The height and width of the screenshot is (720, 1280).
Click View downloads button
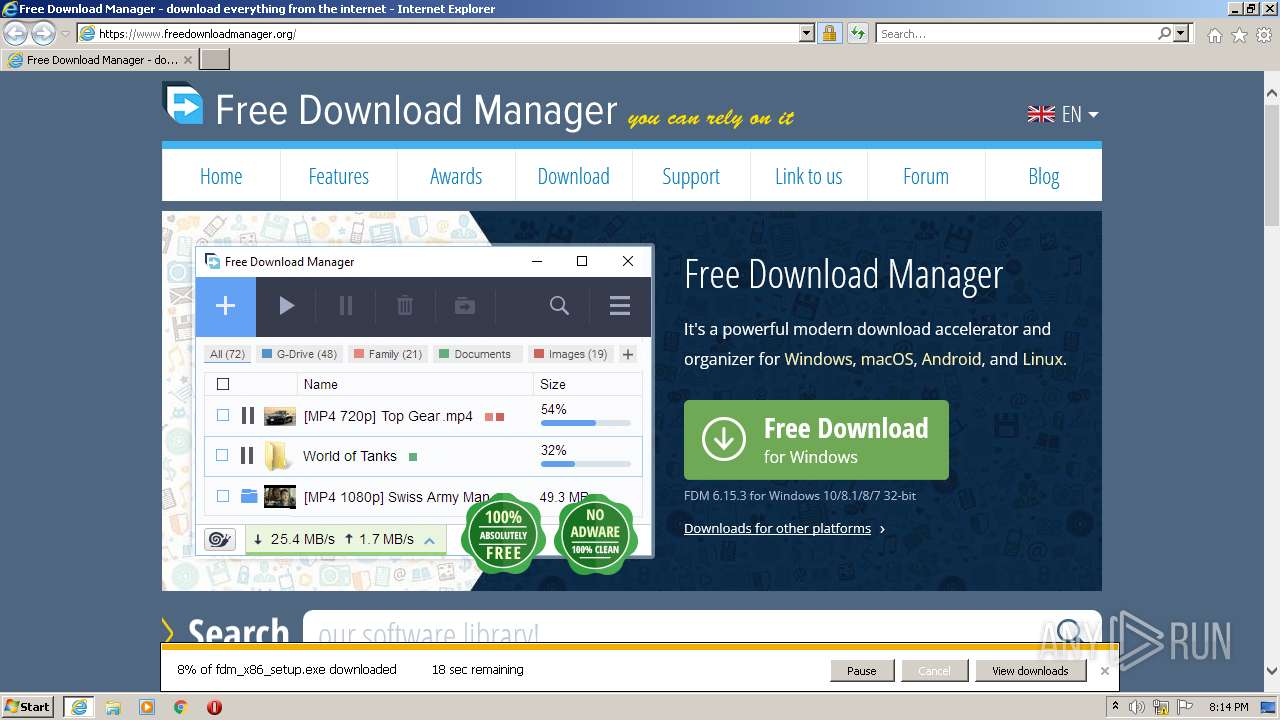[1030, 671]
